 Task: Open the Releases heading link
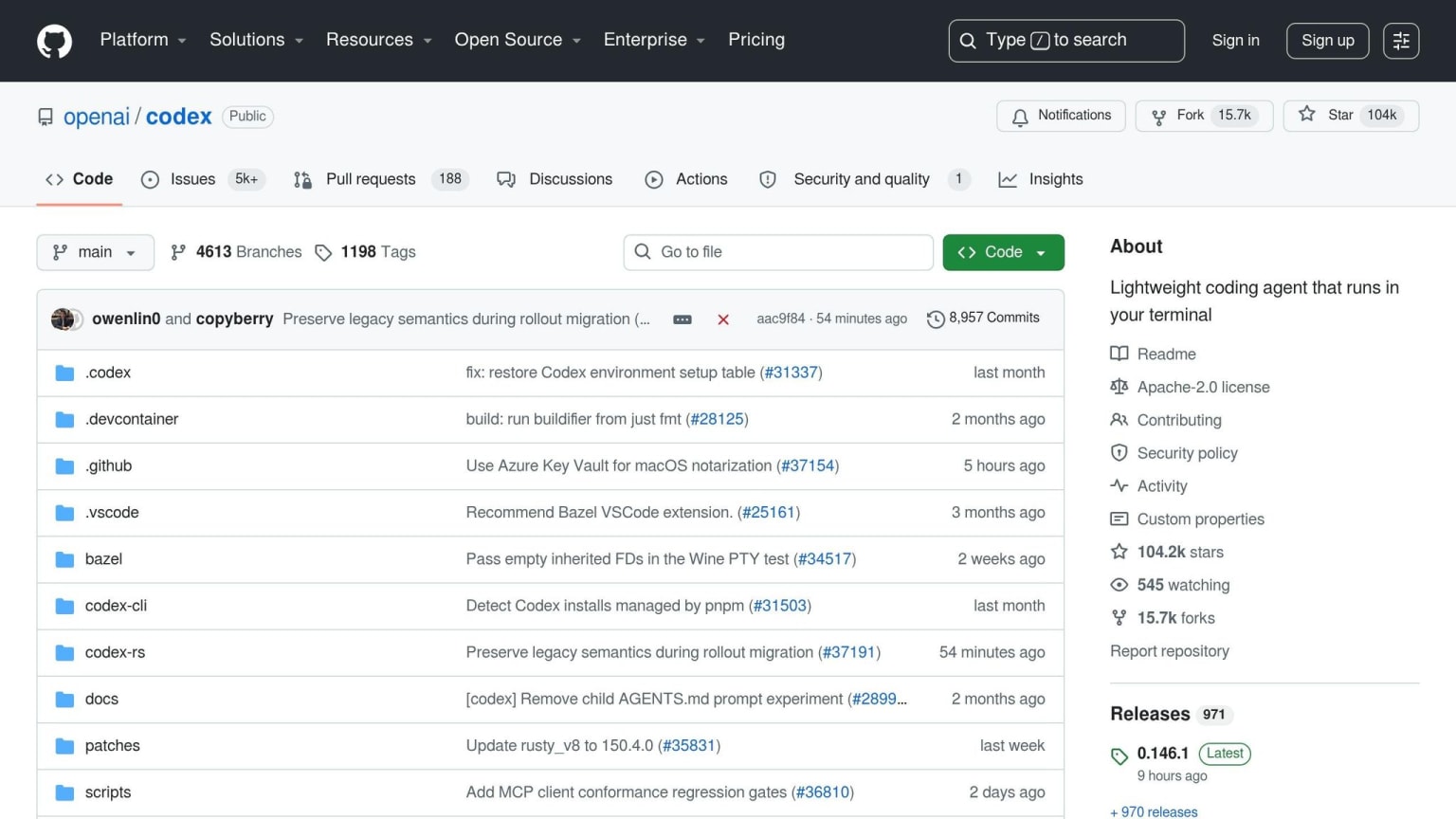point(1150,714)
